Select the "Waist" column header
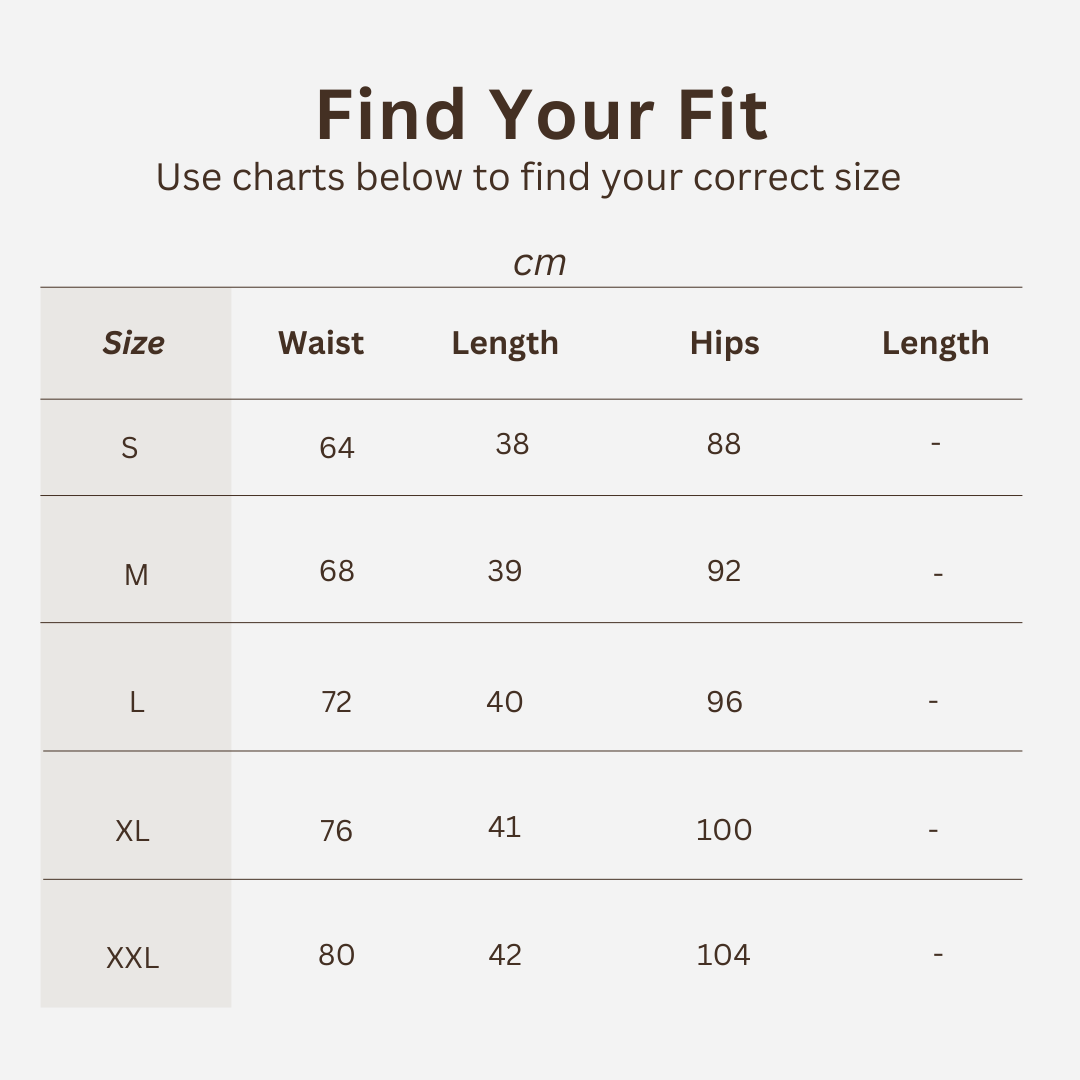 click(x=320, y=343)
